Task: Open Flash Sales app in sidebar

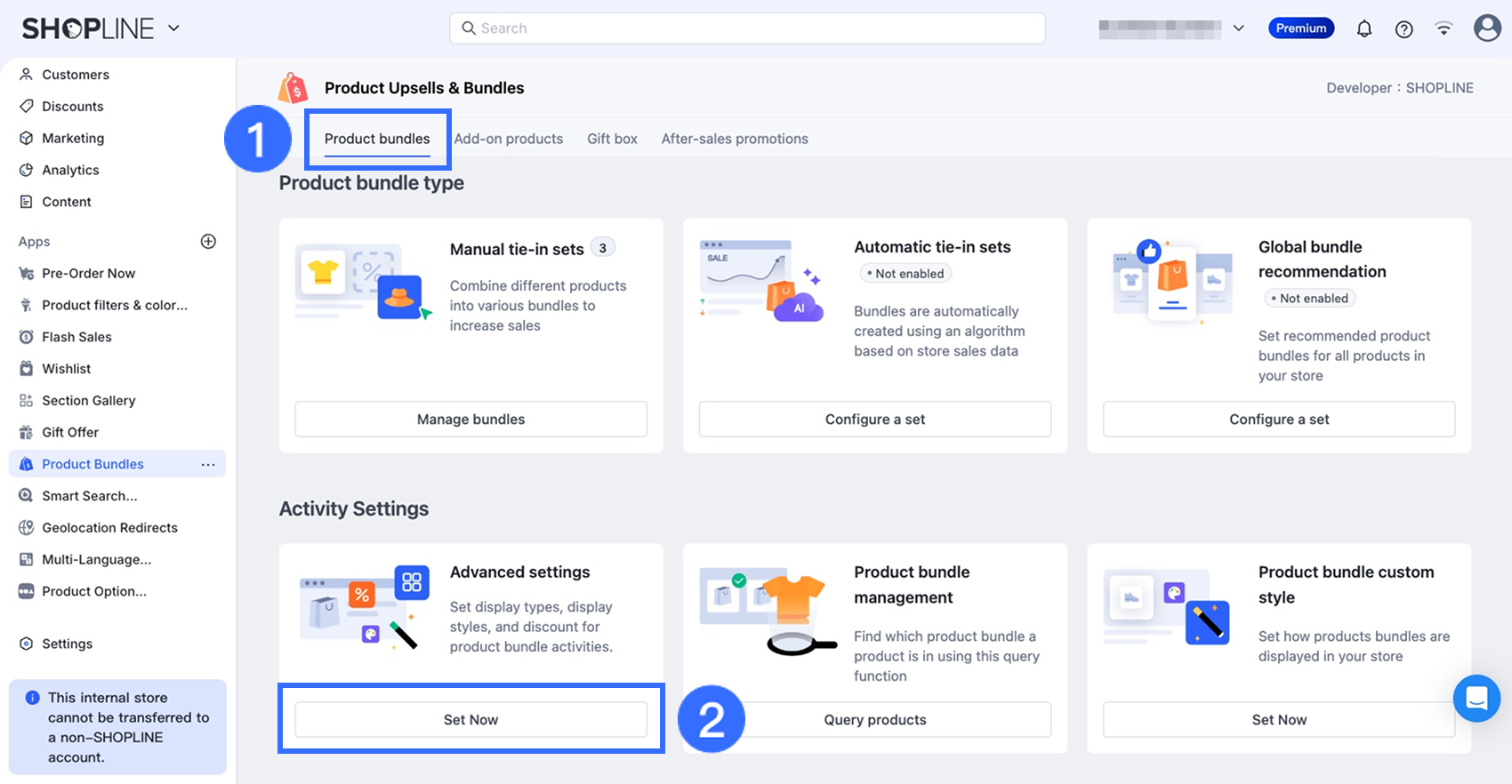Action: [x=76, y=337]
